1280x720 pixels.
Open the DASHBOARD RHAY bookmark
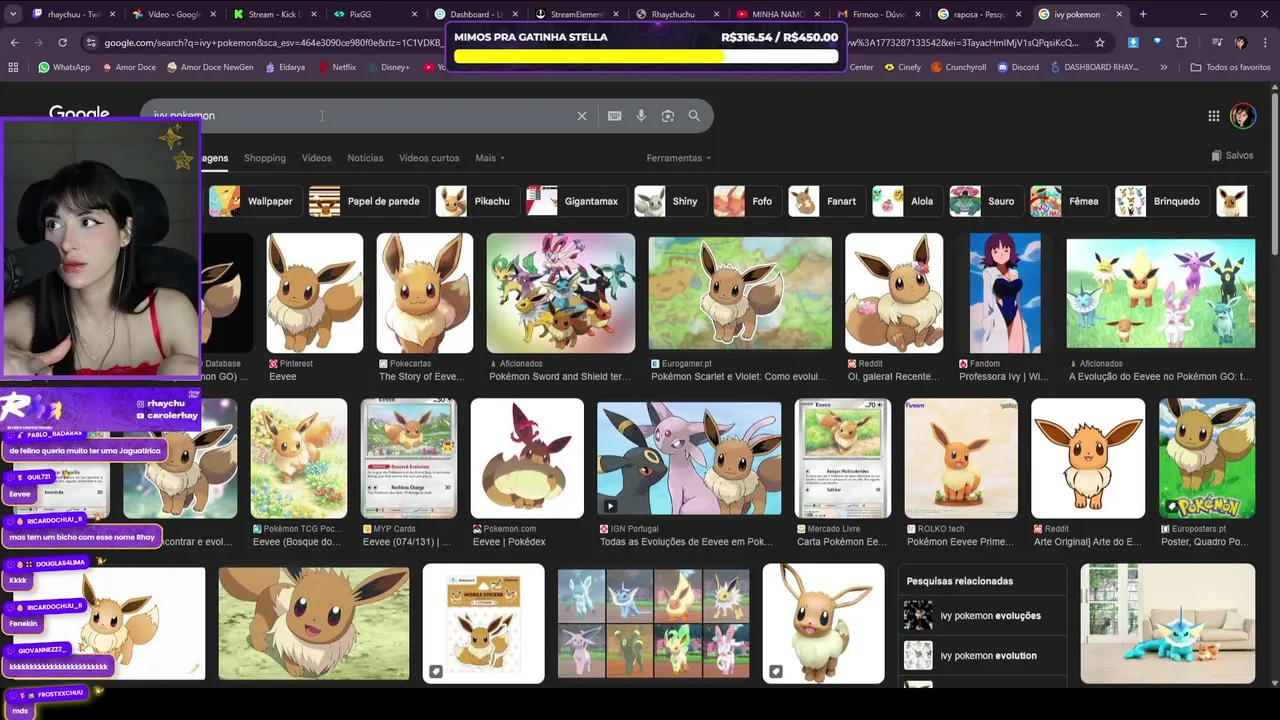1094,67
